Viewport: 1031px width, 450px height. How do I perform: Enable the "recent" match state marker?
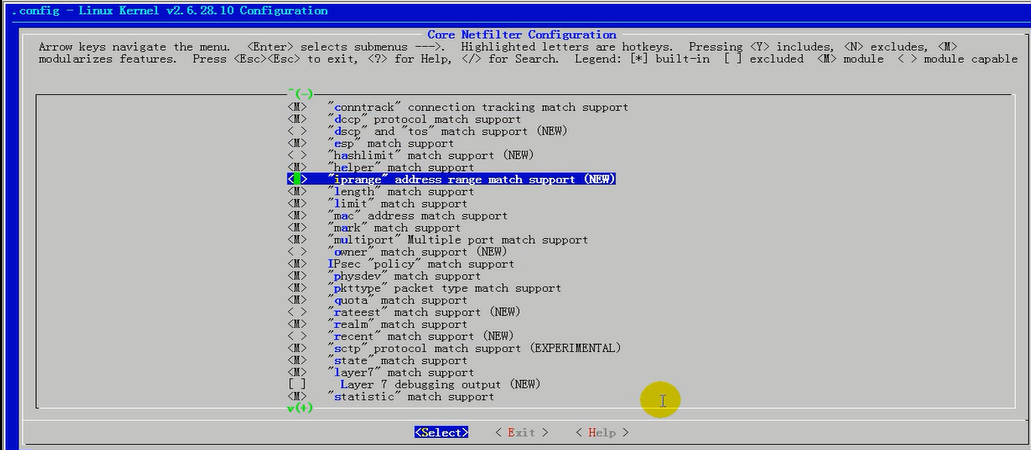pyautogui.click(x=297, y=336)
